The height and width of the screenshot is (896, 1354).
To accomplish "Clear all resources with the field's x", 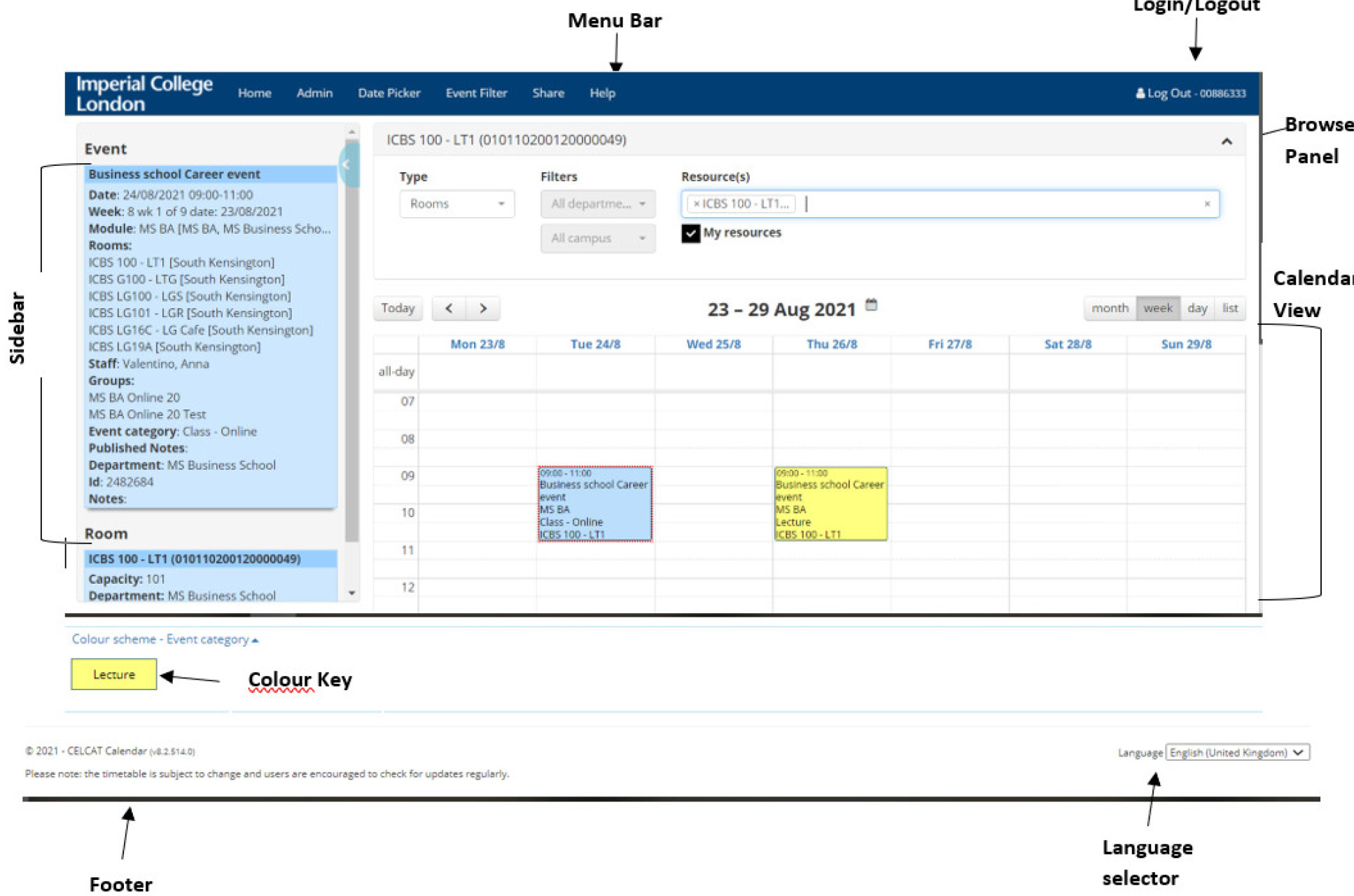I will (1207, 204).
